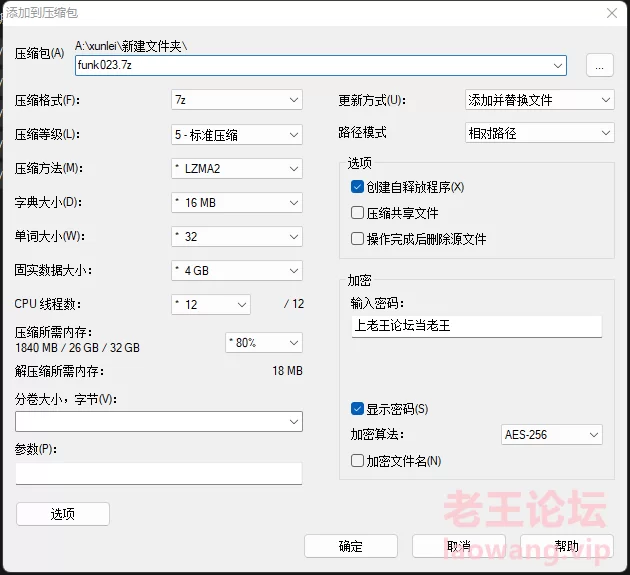Image resolution: width=630 pixels, height=575 pixels.
Task: Close the 添加到压缩包 dialog
Action: point(612,13)
